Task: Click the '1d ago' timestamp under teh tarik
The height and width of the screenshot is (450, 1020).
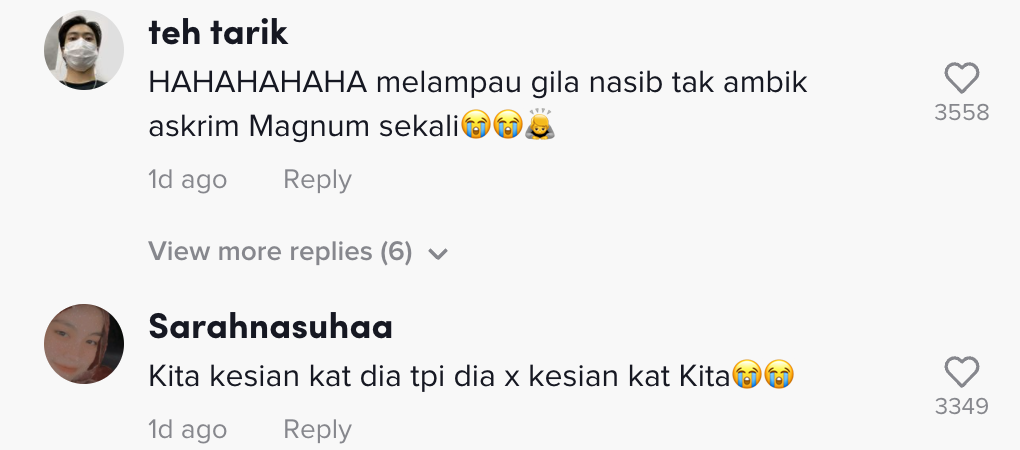Action: [187, 180]
